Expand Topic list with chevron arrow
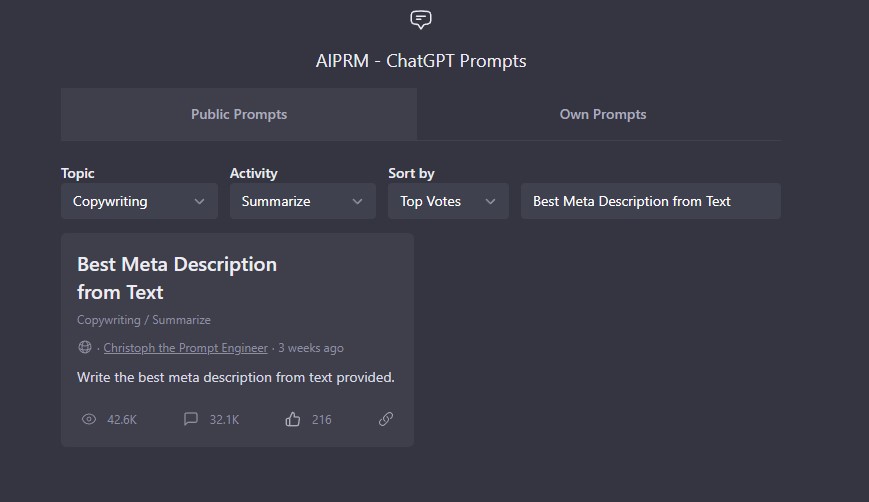869x502 pixels. pos(200,202)
